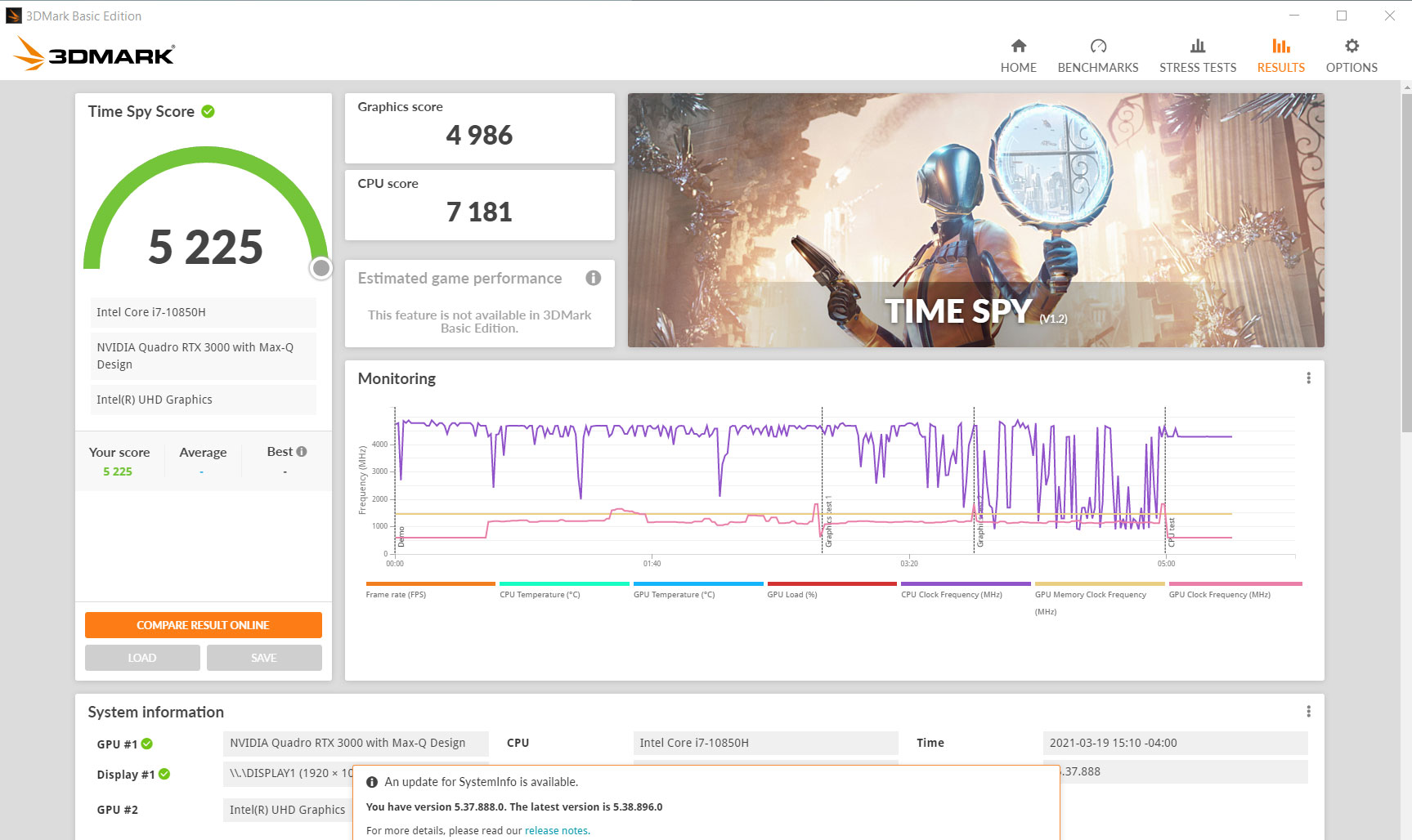Open the Home tab icon
The width and height of the screenshot is (1412, 840).
[x=1018, y=46]
